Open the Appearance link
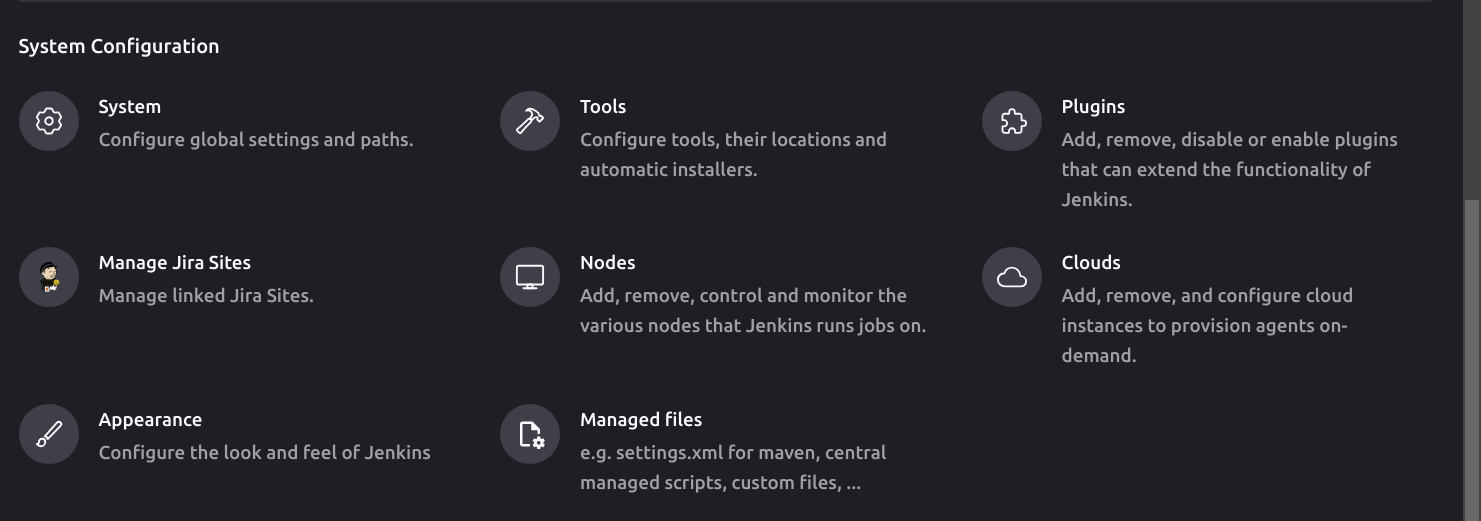The width and height of the screenshot is (1481, 521). 150,420
